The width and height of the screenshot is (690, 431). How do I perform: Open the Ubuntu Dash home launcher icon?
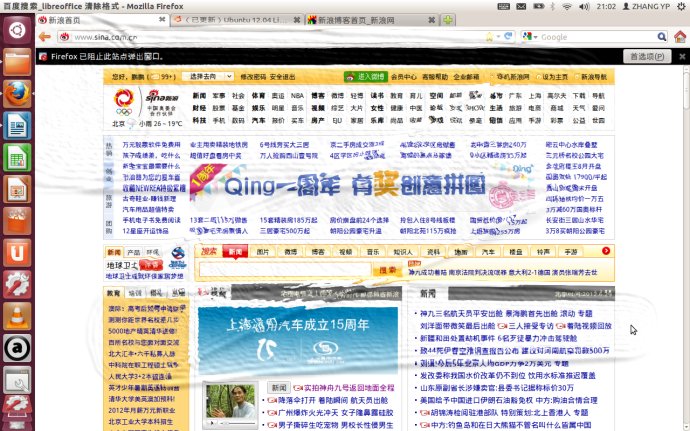pyautogui.click(x=17, y=30)
